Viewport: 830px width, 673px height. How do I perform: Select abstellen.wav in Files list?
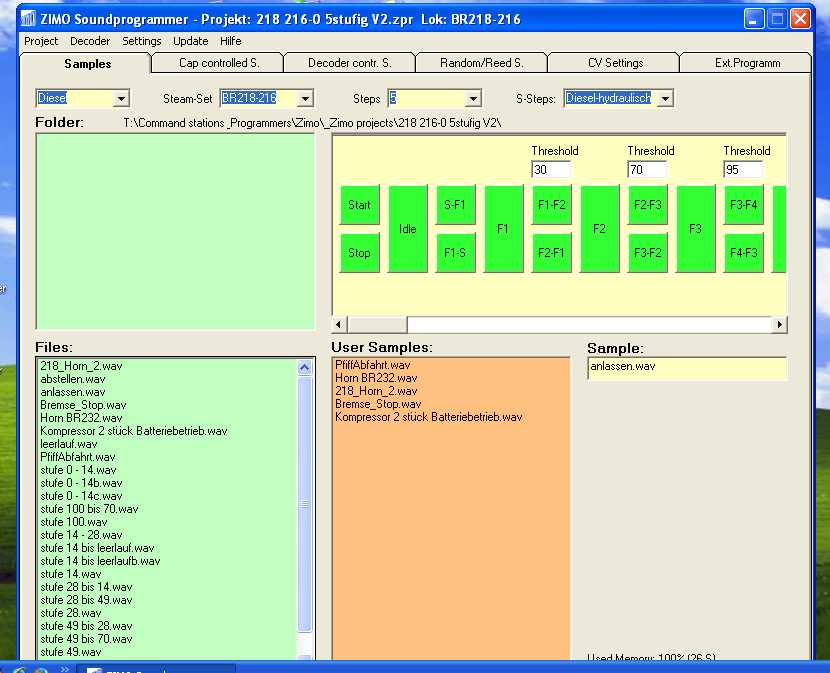coord(73,379)
